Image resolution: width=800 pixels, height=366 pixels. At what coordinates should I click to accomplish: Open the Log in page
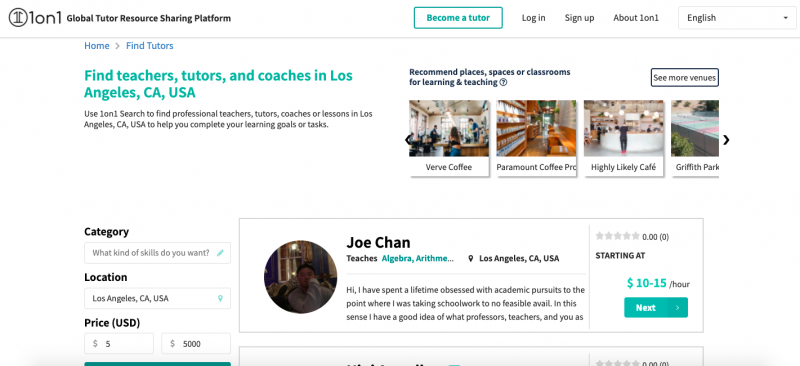[534, 18]
